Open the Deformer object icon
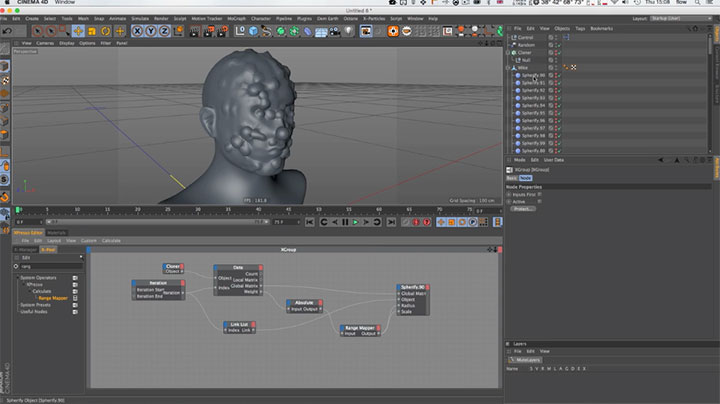The width and height of the screenshot is (720, 404). [308, 31]
